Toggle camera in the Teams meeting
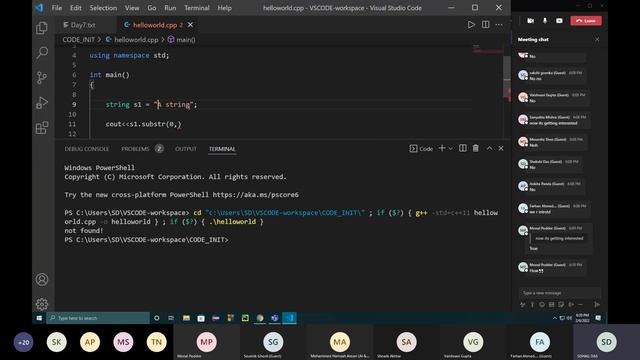Image resolution: width=640 pixels, height=360 pixels. pos(530,20)
